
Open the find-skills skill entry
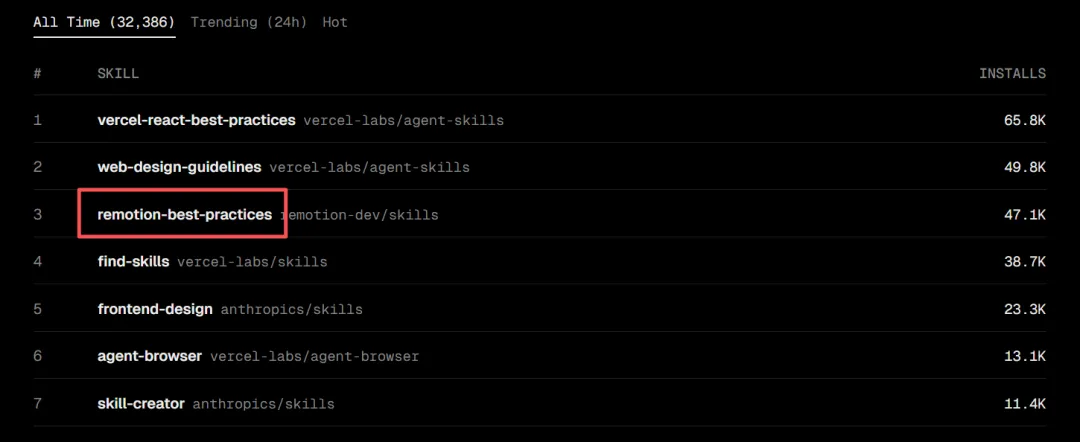point(133,262)
